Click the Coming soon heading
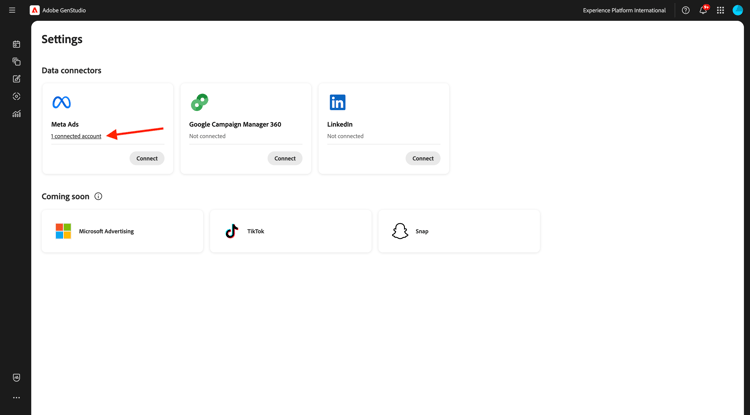 (x=65, y=197)
